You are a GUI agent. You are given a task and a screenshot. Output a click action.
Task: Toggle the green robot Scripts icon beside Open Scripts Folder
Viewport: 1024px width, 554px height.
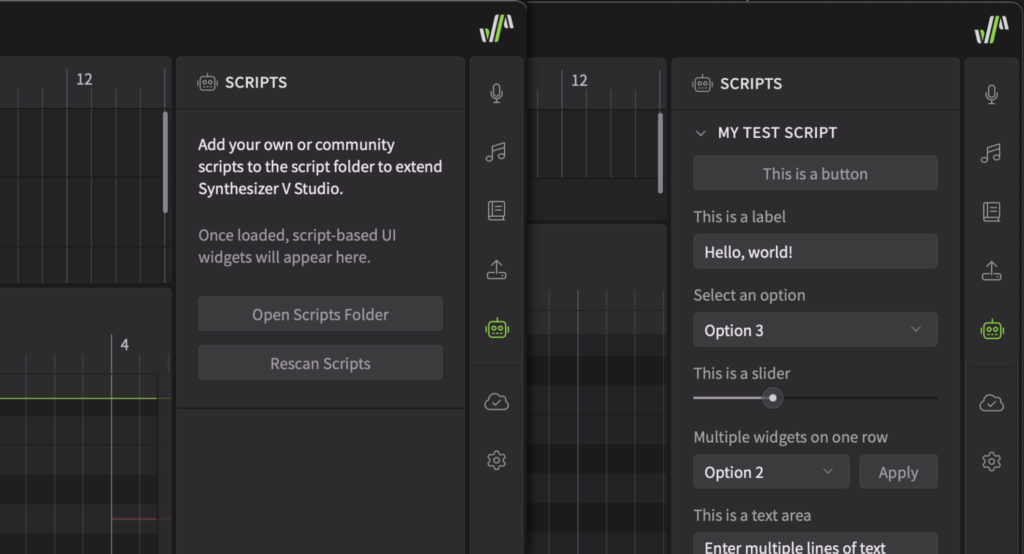point(496,327)
